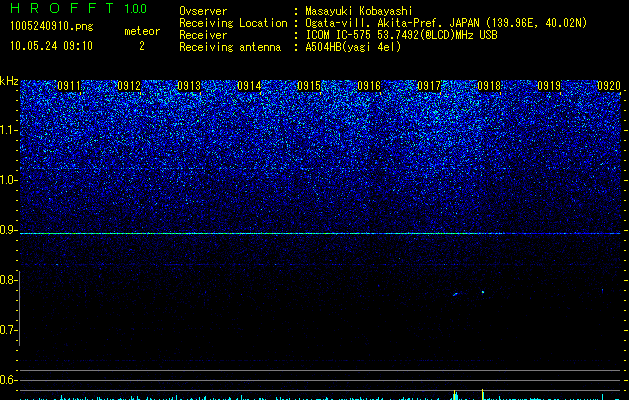Click the 0.8 kHz axis label
Screen dimensions: 629x400
point(8,280)
